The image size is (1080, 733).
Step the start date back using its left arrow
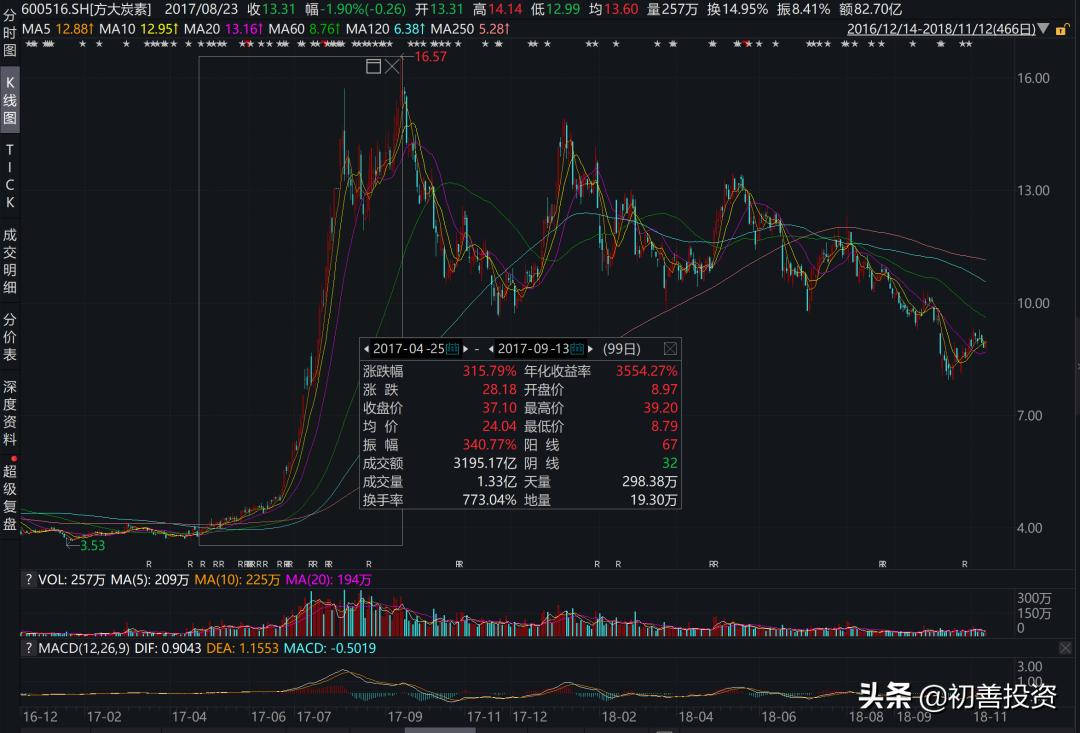click(x=367, y=348)
